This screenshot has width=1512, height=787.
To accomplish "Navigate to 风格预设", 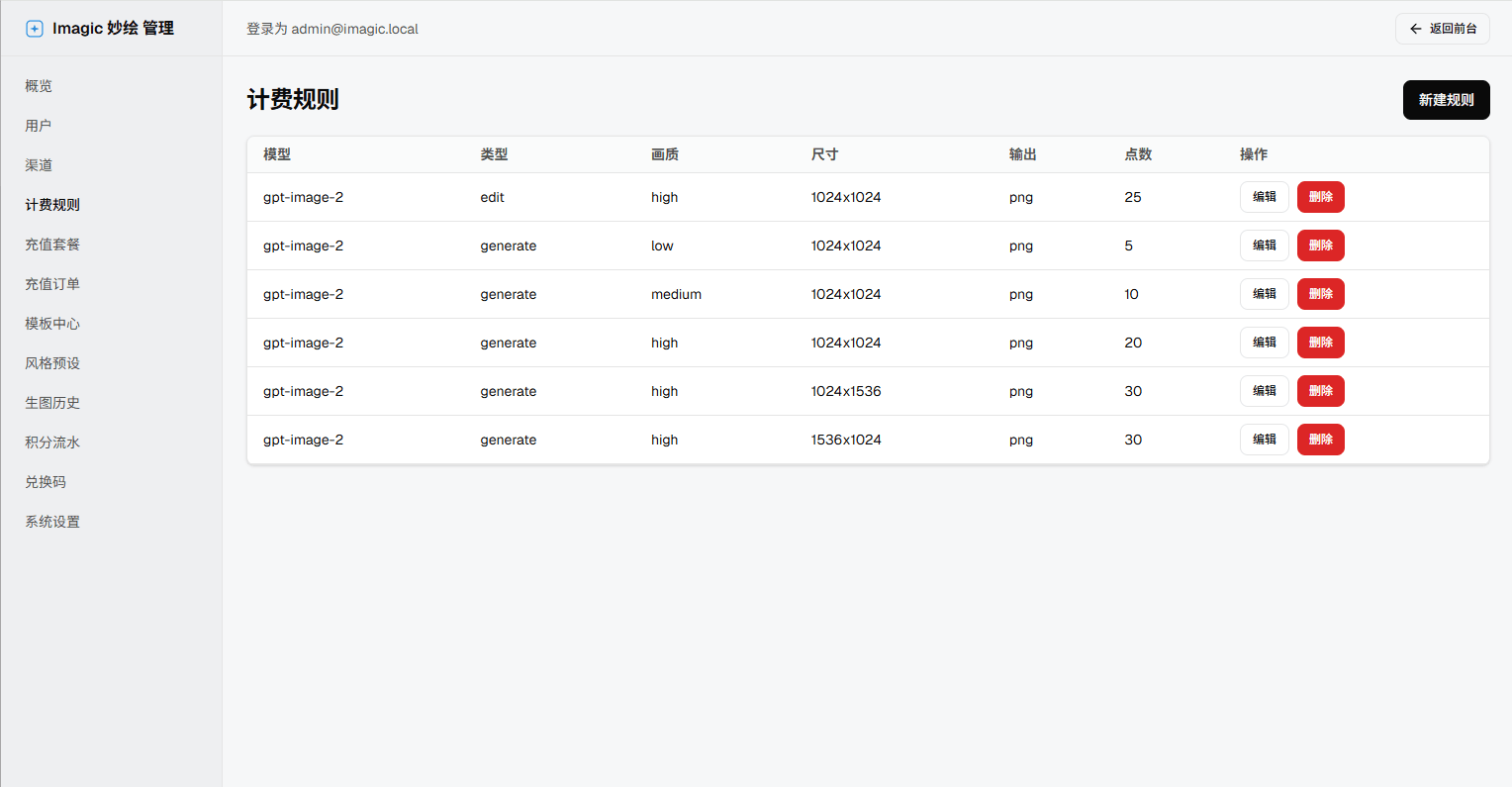I will [x=52, y=363].
